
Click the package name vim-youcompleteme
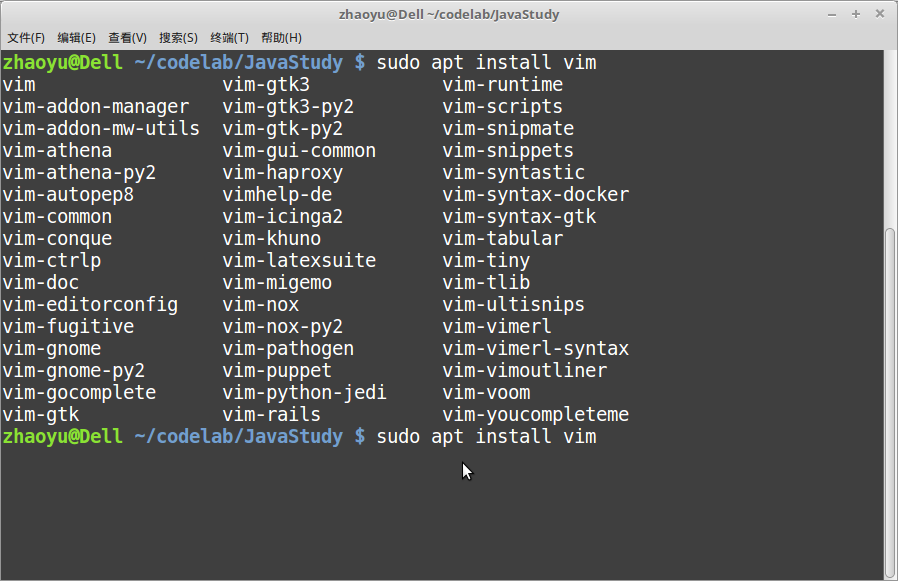536,414
